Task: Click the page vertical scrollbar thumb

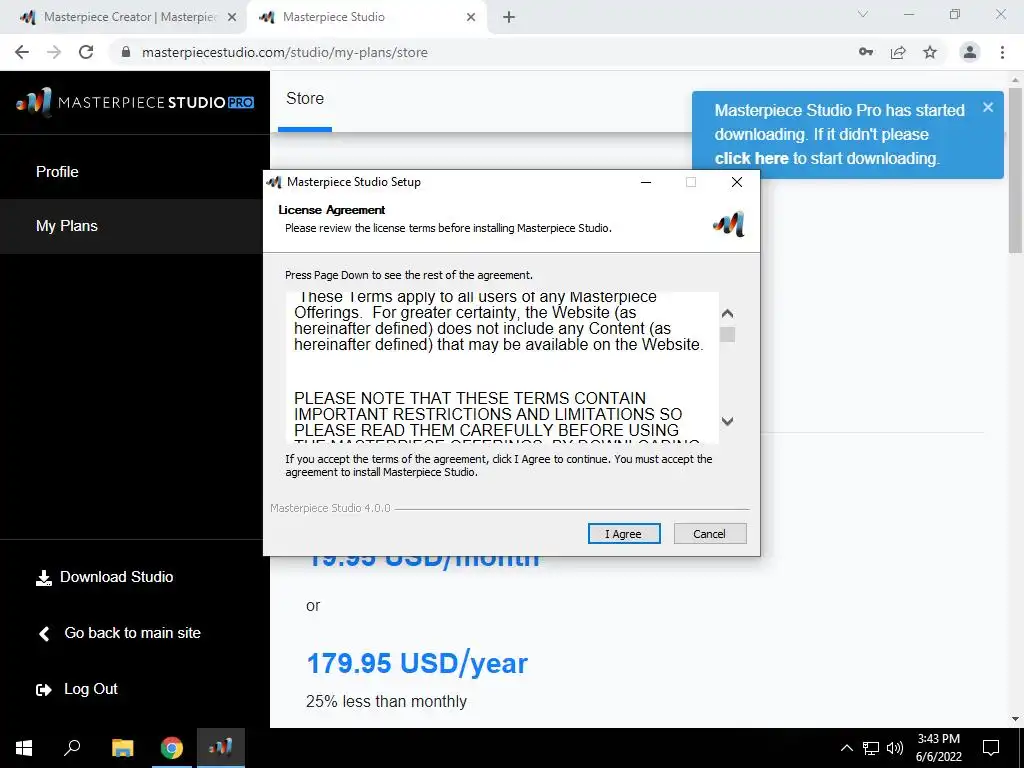Action: tap(1015, 170)
